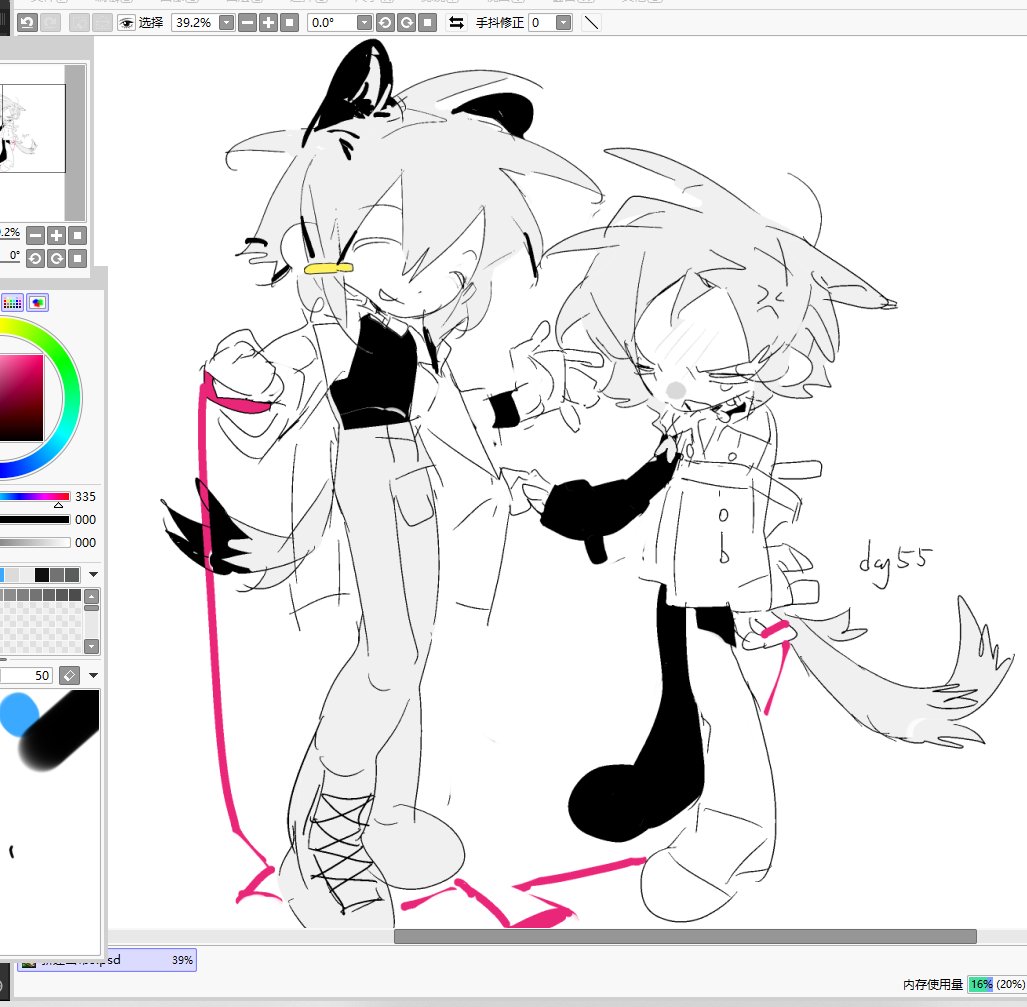Flip the canvas view horizontally

tap(457, 23)
